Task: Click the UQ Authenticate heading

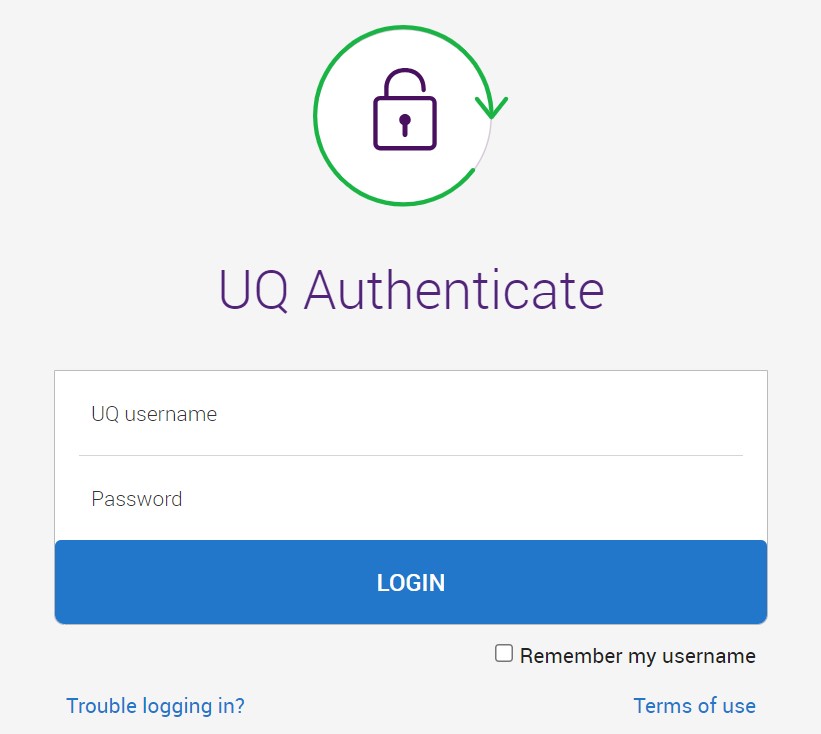Action: [411, 289]
